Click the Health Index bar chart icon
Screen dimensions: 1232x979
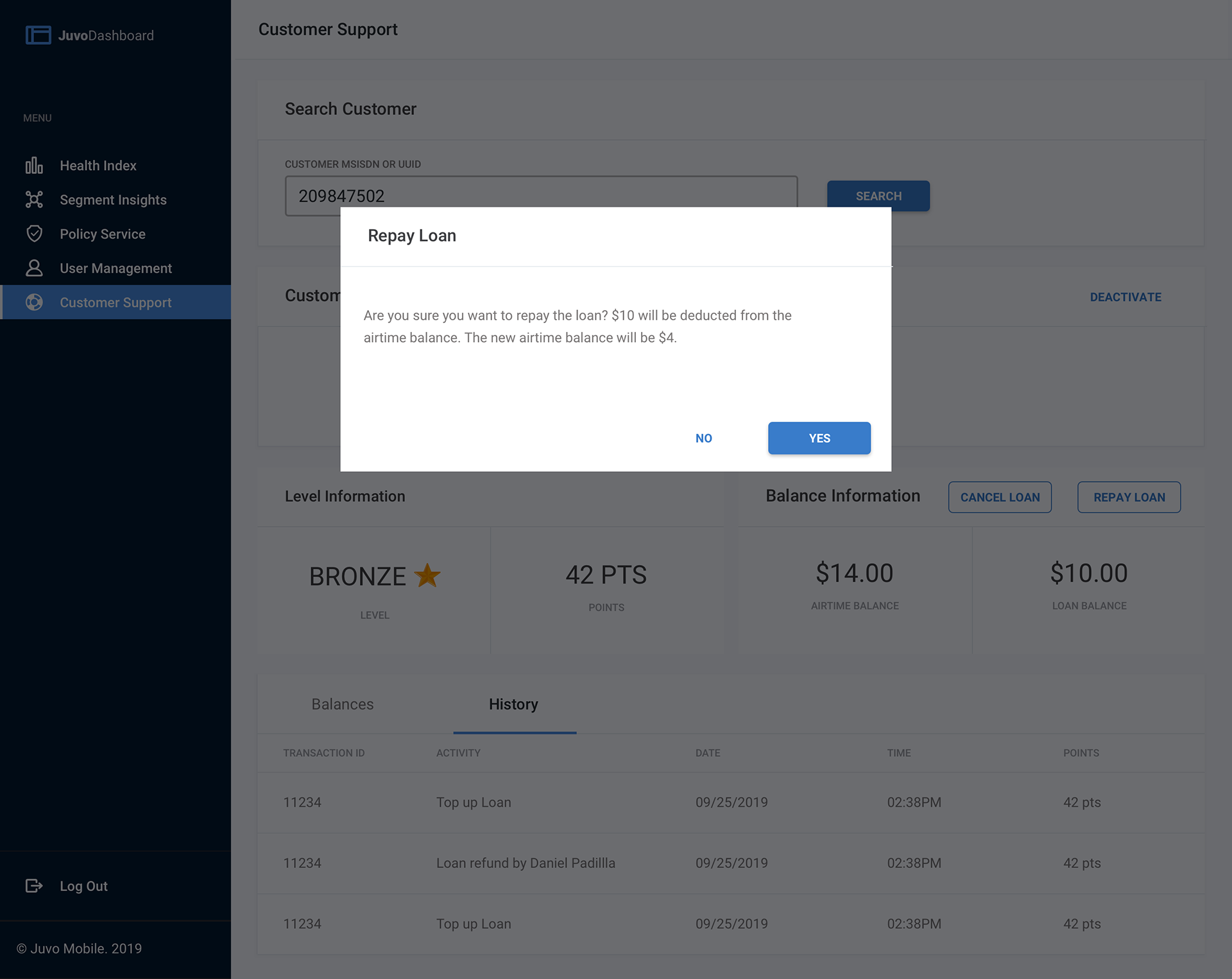click(34, 166)
